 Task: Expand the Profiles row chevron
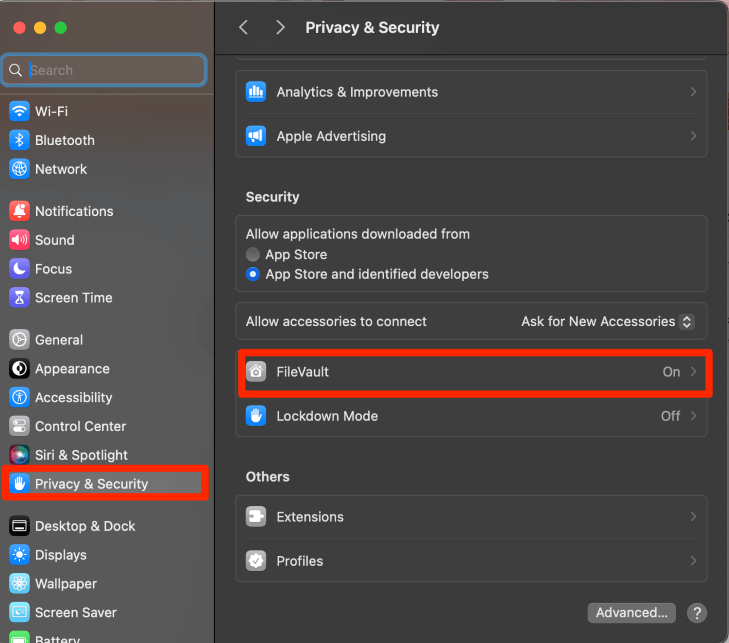click(x=693, y=561)
